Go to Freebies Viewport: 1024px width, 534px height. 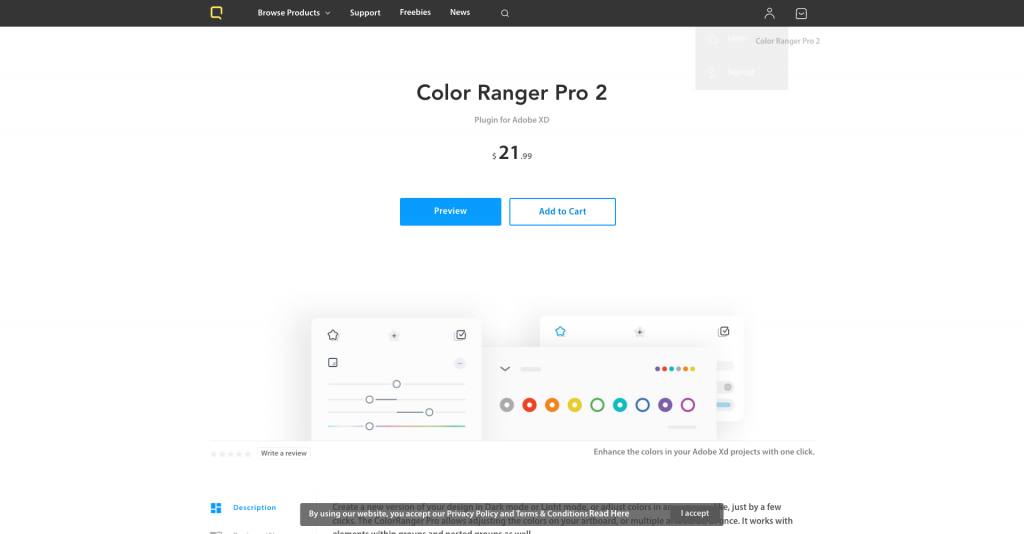415,12
